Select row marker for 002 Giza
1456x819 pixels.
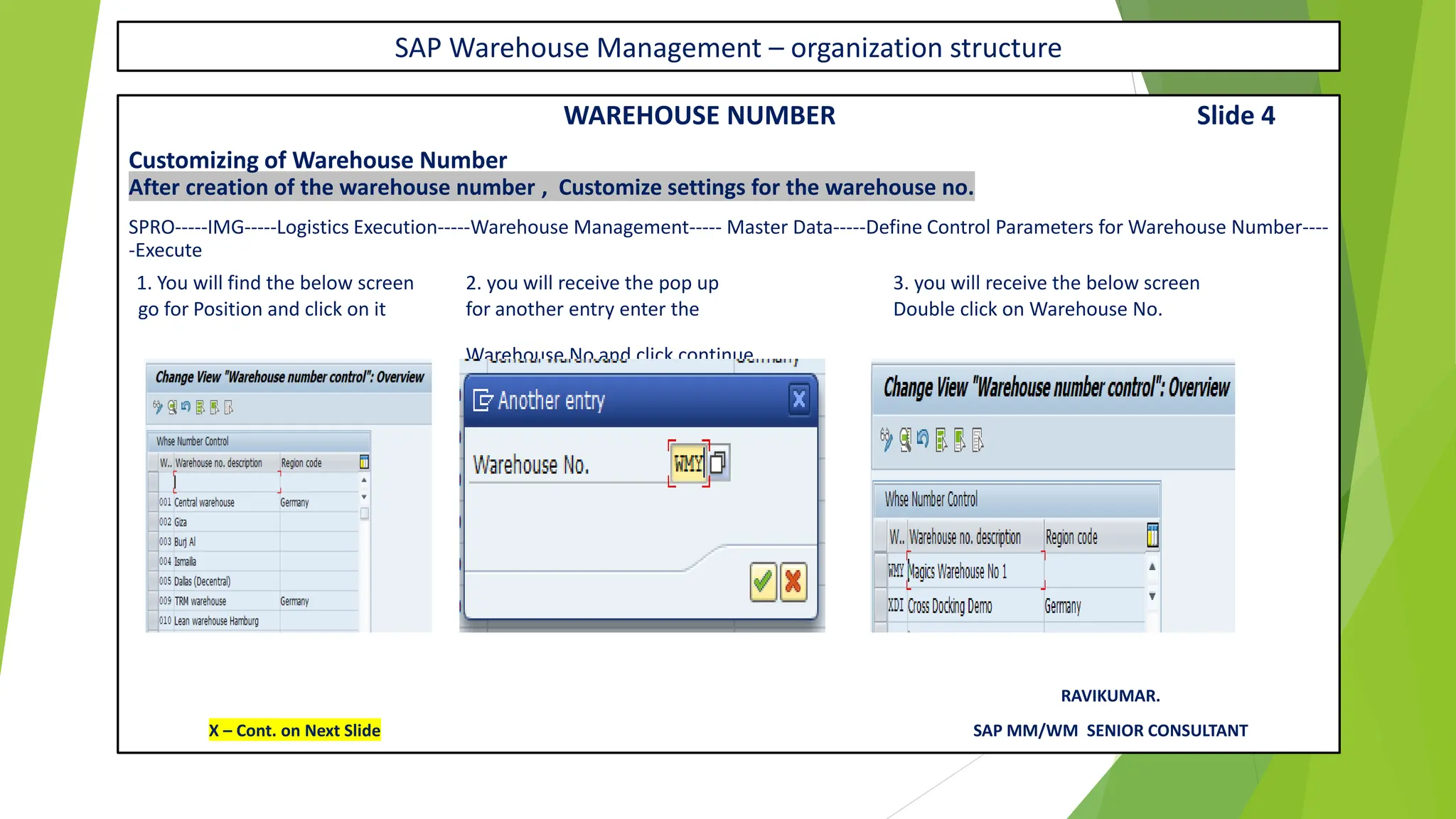coord(153,522)
